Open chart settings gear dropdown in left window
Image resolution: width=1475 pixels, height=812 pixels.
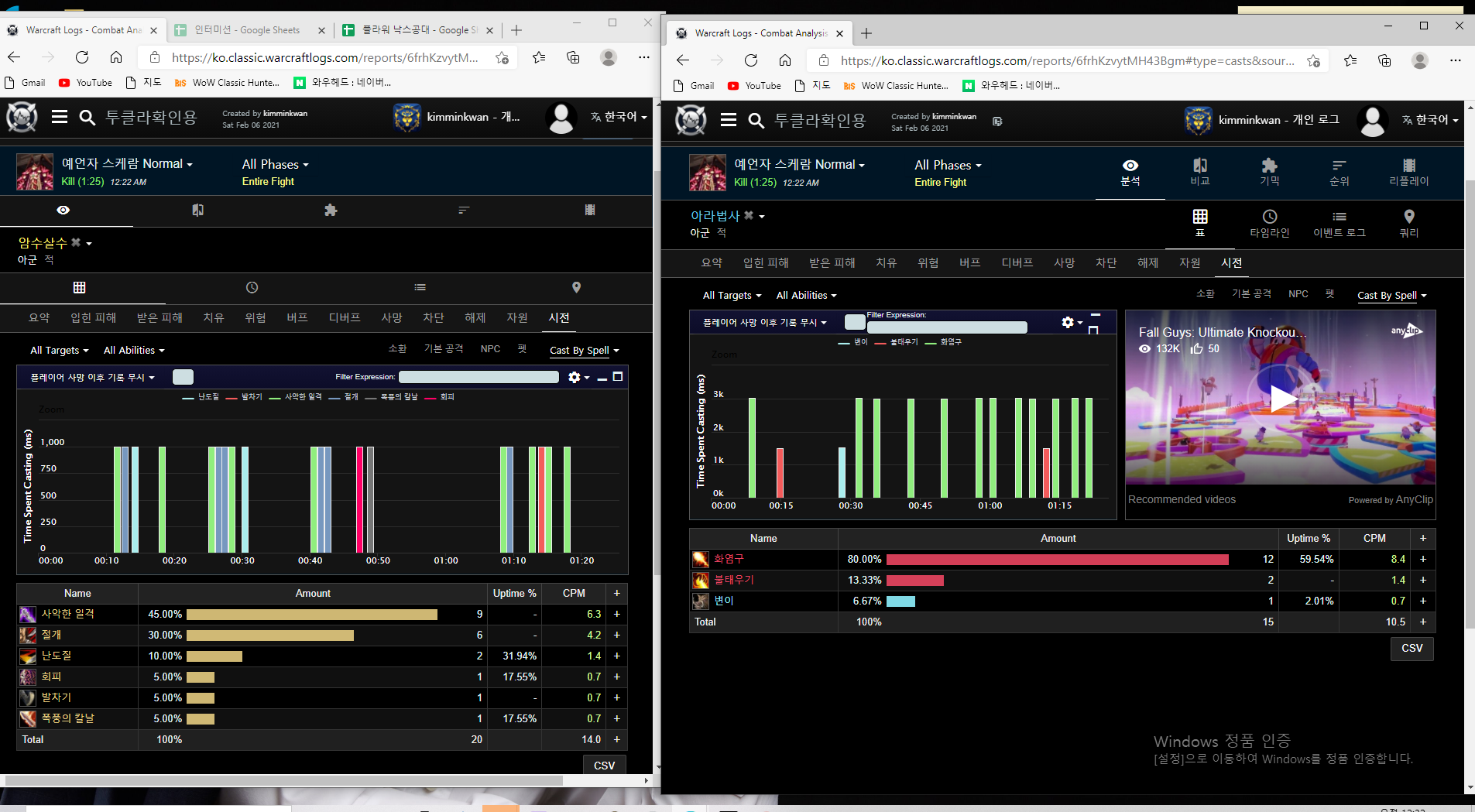(x=578, y=377)
